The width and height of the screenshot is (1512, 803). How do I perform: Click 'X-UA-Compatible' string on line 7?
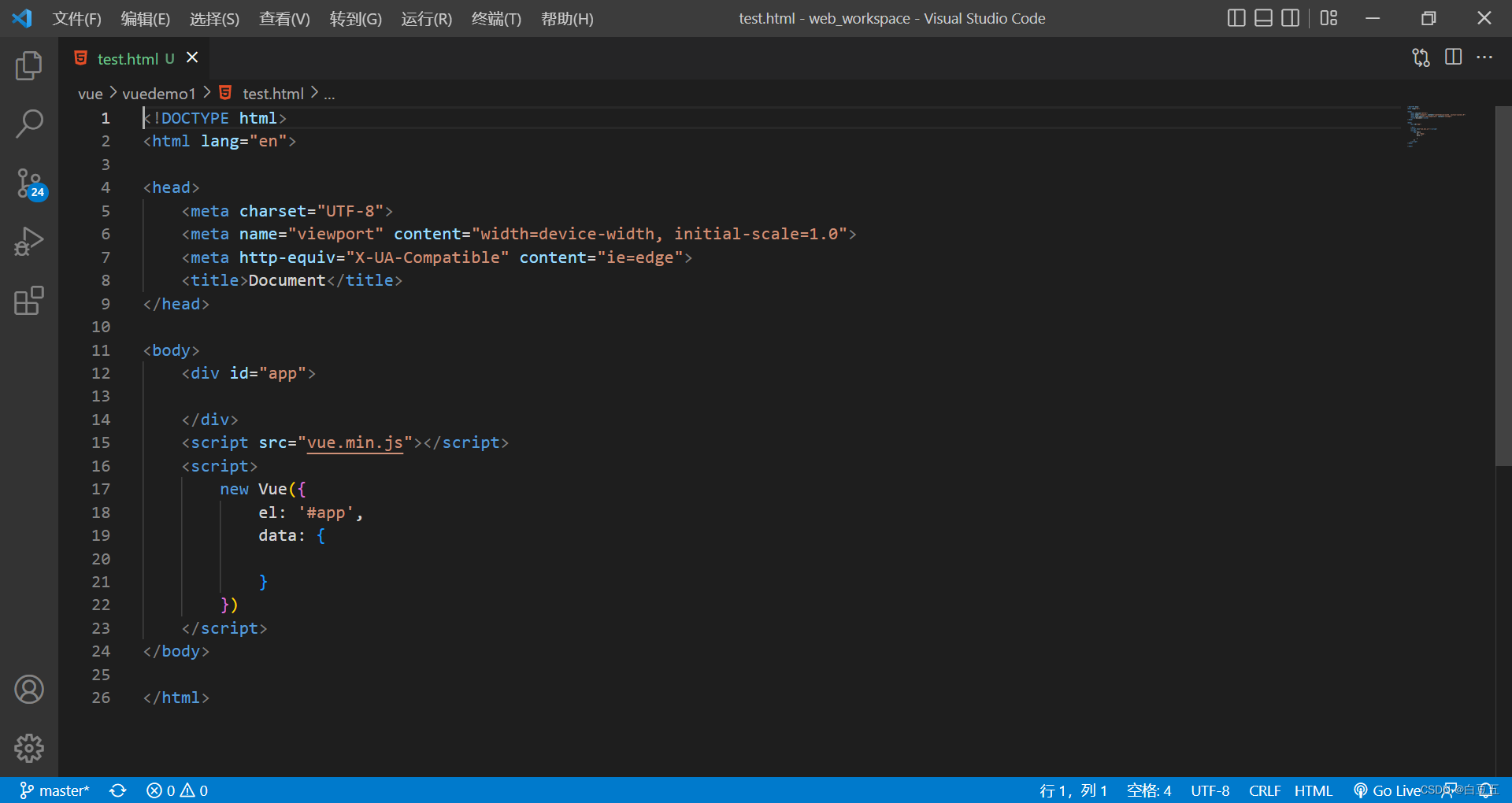pos(428,257)
